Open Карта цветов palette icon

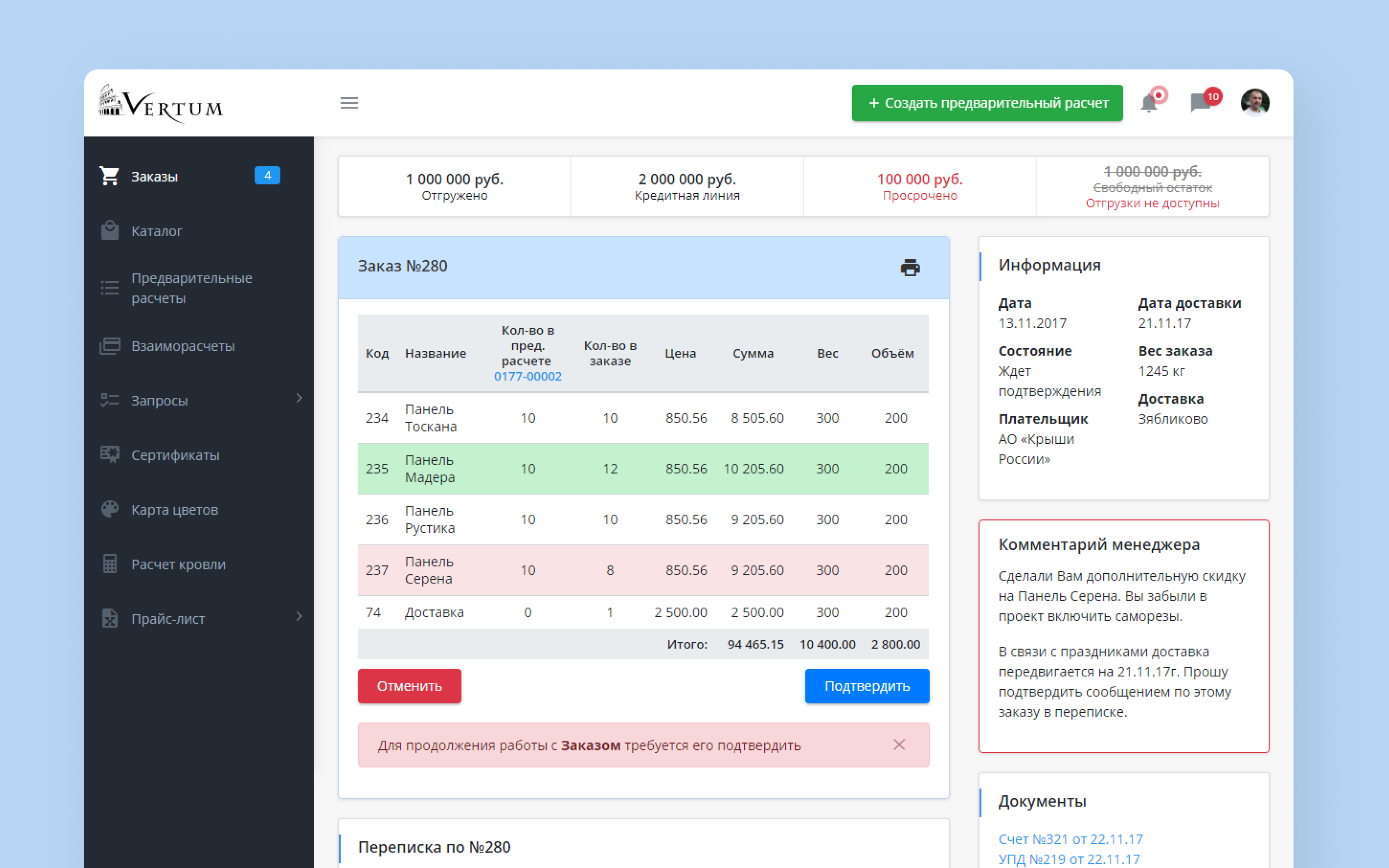[110, 509]
